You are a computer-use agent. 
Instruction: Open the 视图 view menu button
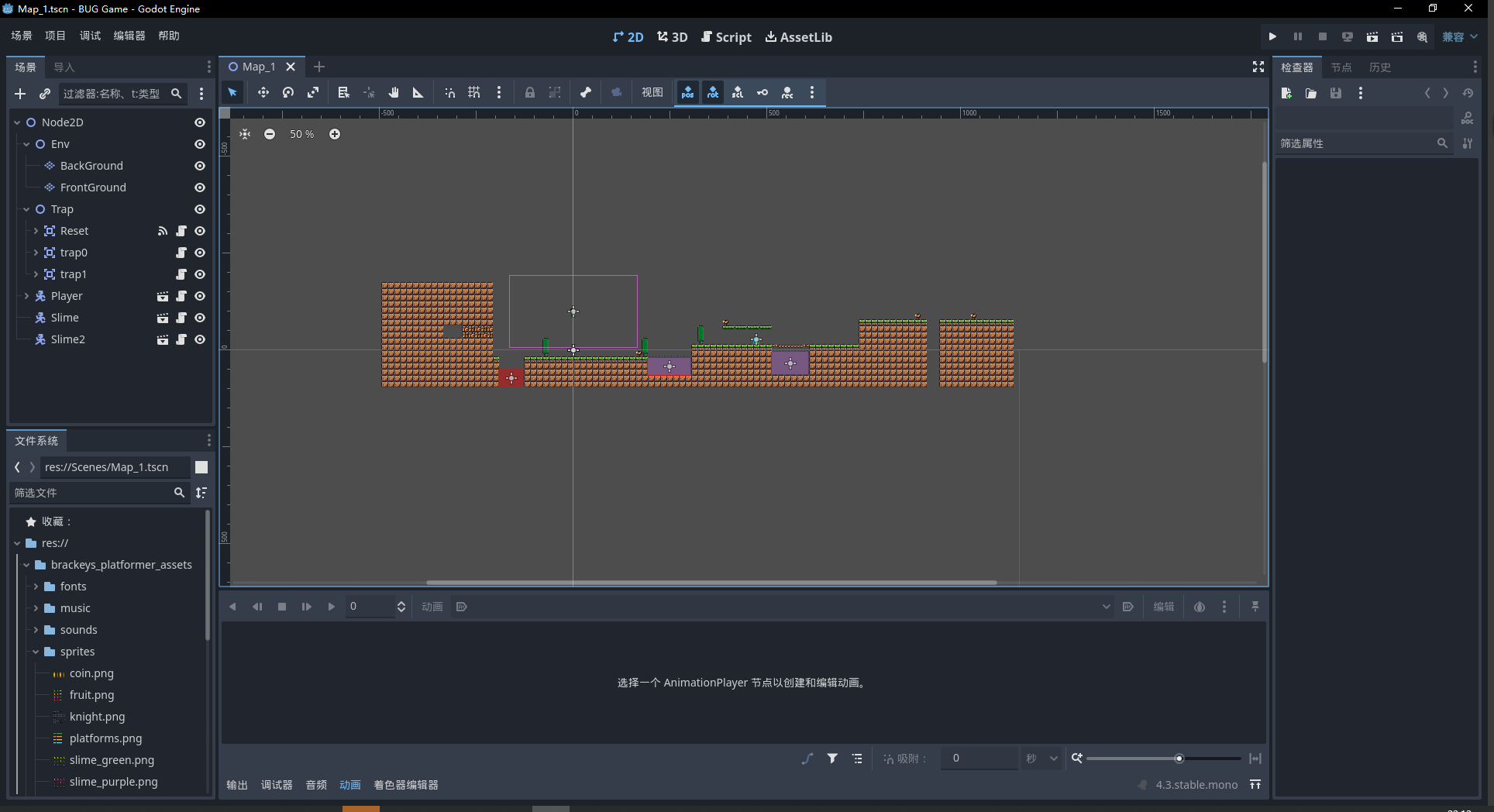click(x=652, y=93)
